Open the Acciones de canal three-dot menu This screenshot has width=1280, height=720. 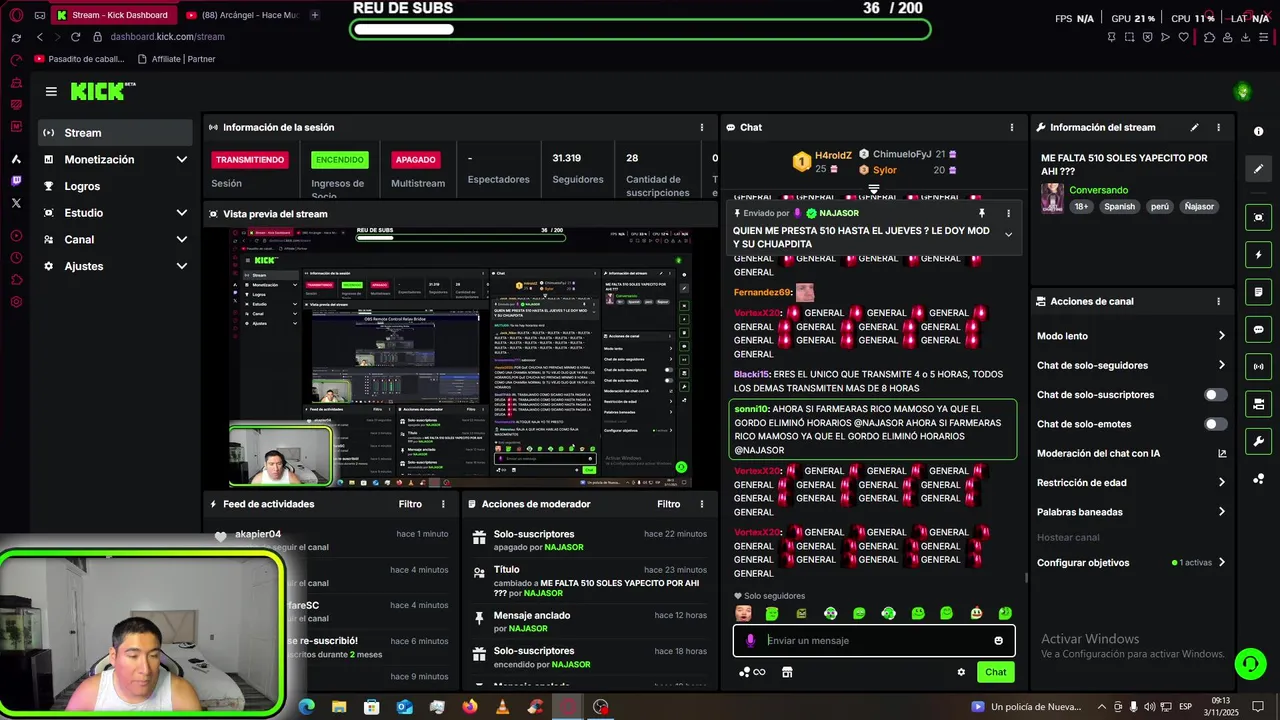click(1218, 301)
